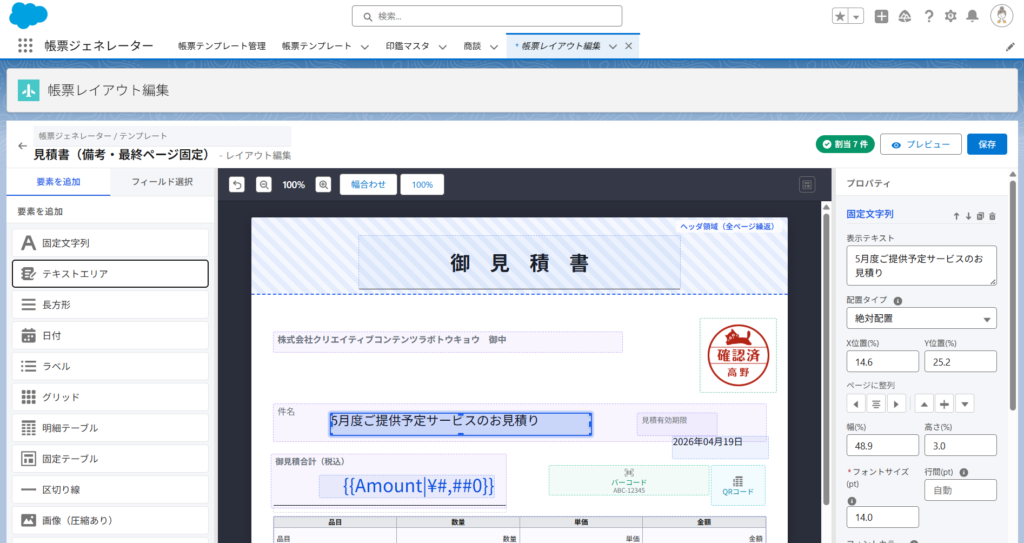Align element to page bottom
1024x543 pixels.
(965, 404)
